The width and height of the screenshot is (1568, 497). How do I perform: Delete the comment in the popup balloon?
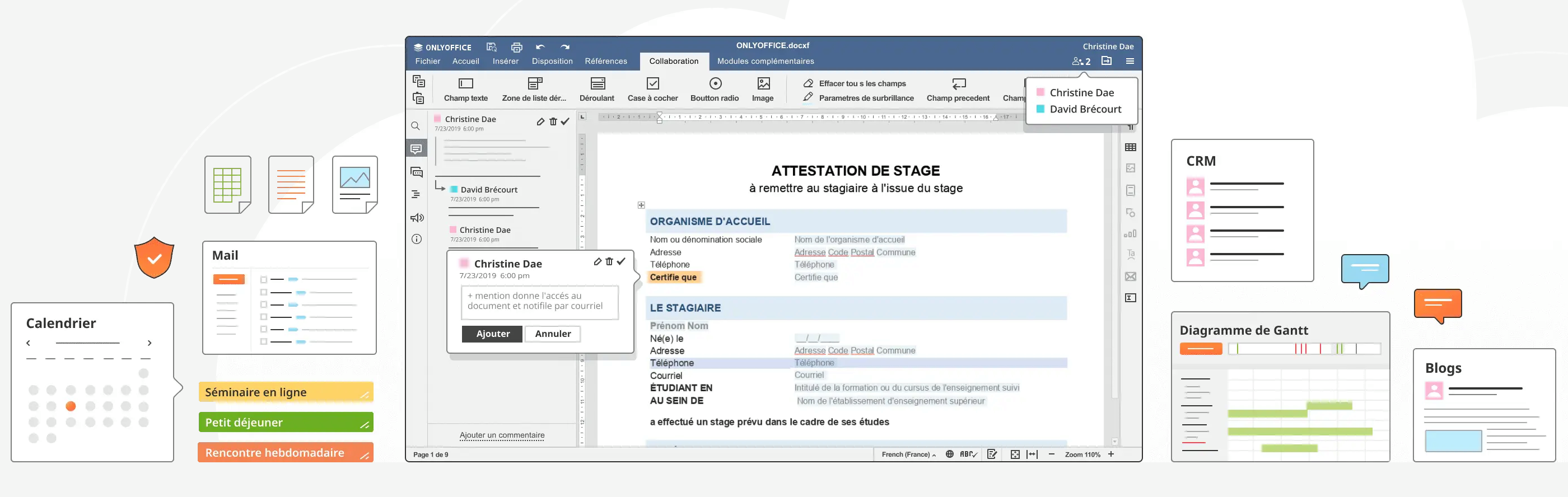tap(609, 261)
